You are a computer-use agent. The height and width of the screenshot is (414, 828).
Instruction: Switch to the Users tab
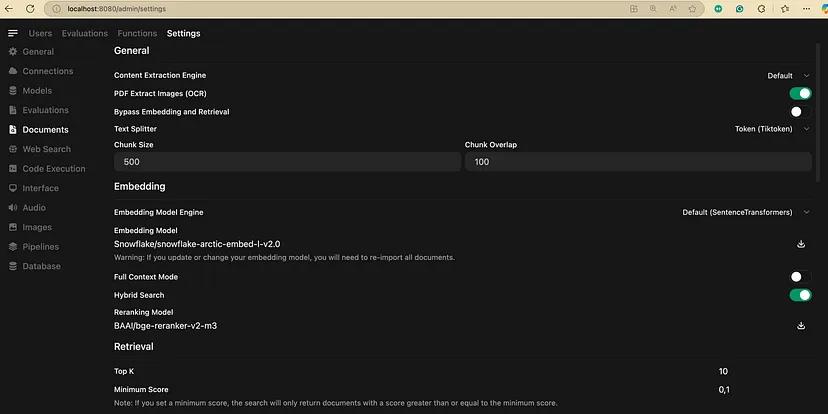(40, 33)
